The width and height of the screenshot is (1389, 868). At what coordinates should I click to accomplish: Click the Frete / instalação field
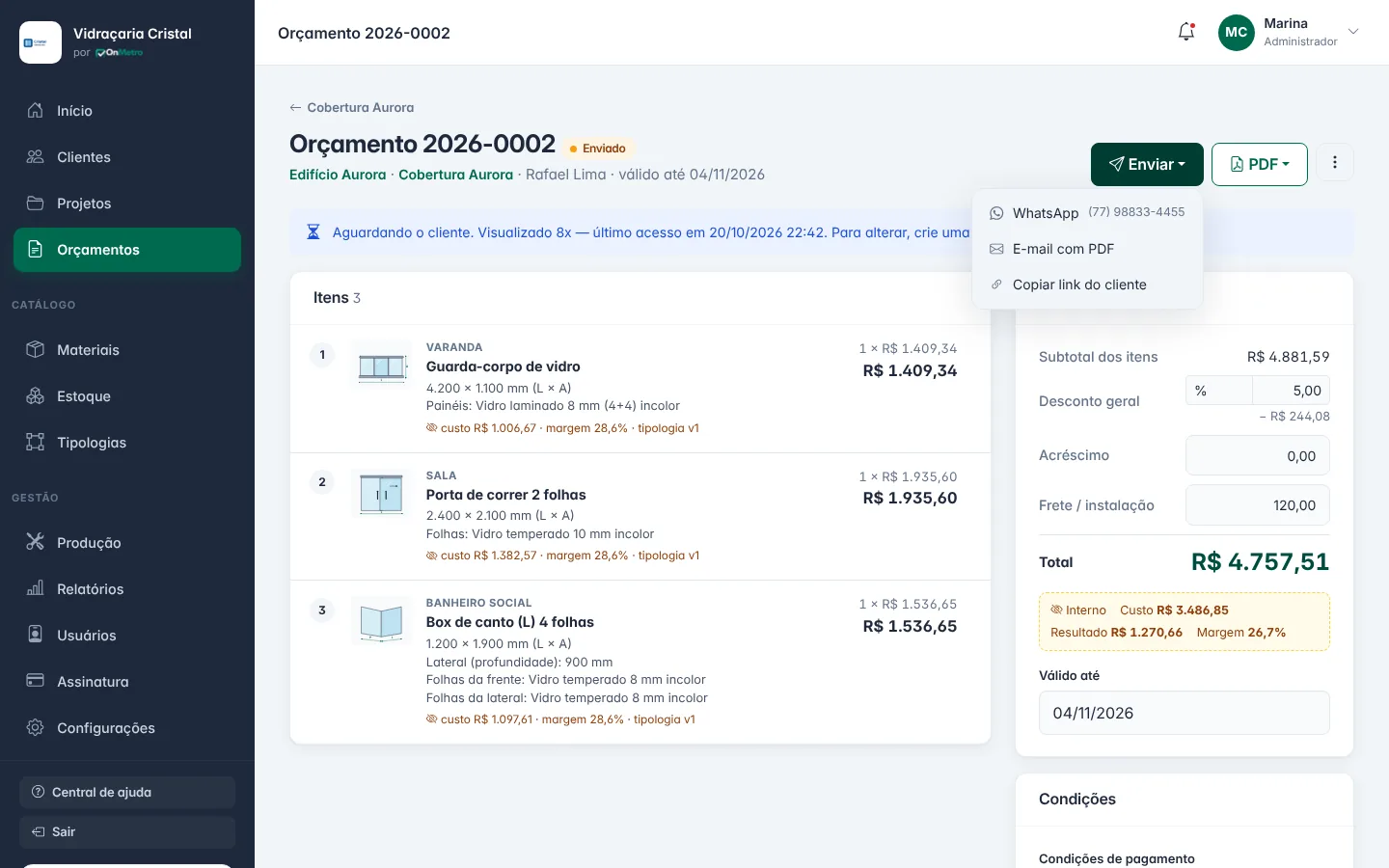tap(1258, 505)
